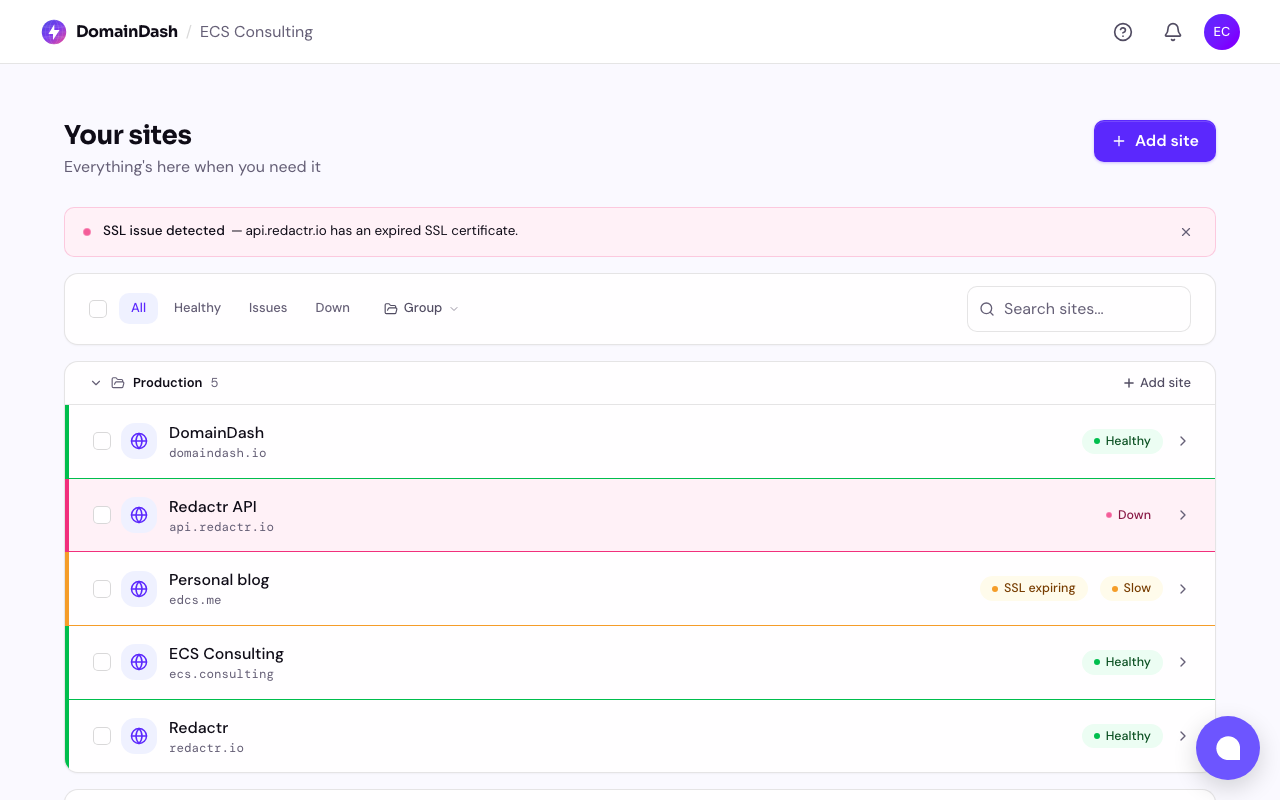Image resolution: width=1280 pixels, height=800 pixels.
Task: Dismiss the SSL issue alert banner
Action: click(1186, 232)
